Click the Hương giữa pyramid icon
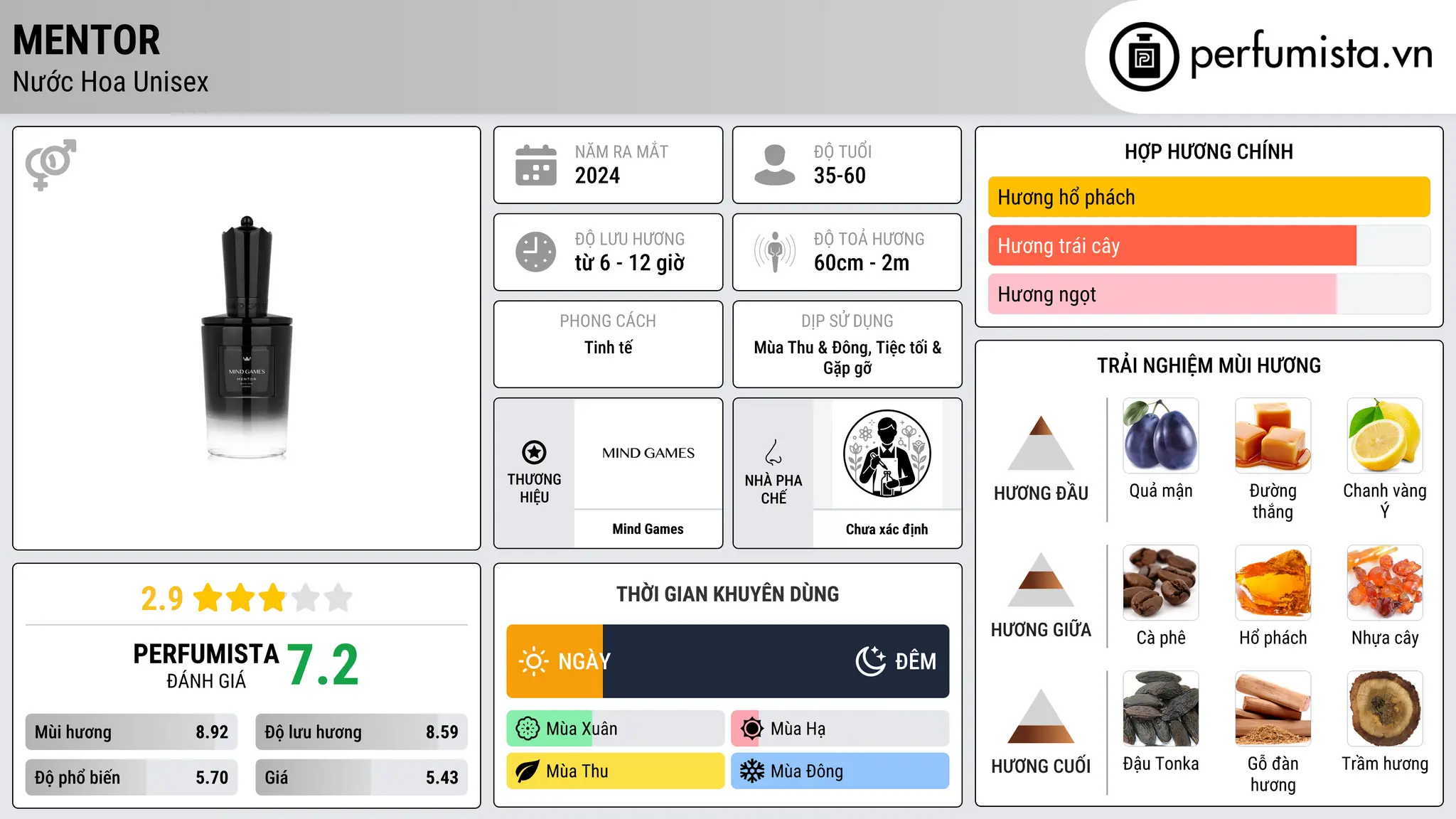1456x819 pixels. pos(1041,579)
